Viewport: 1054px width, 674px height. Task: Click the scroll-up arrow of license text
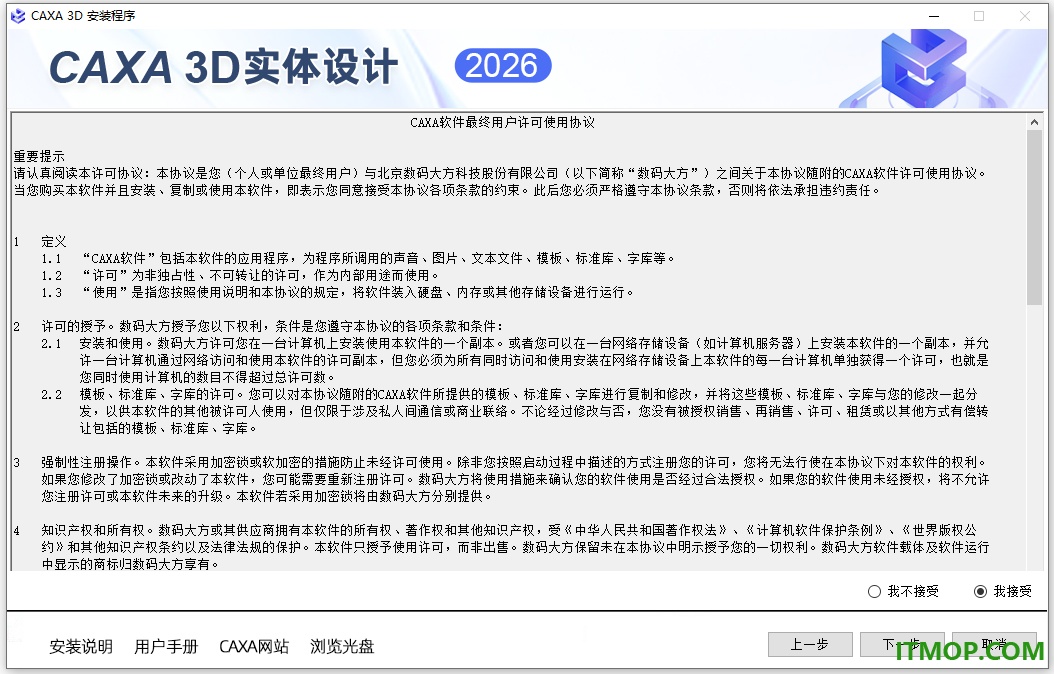1034,122
